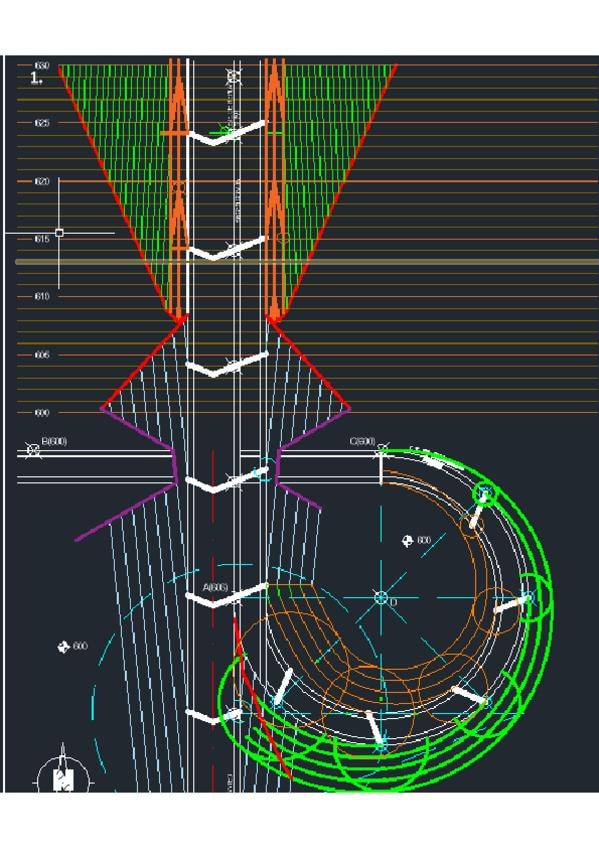Select the 600 spot elevation symbol at left
Image resolution: width=599 pixels, height=848 pixels.
tap(64, 646)
